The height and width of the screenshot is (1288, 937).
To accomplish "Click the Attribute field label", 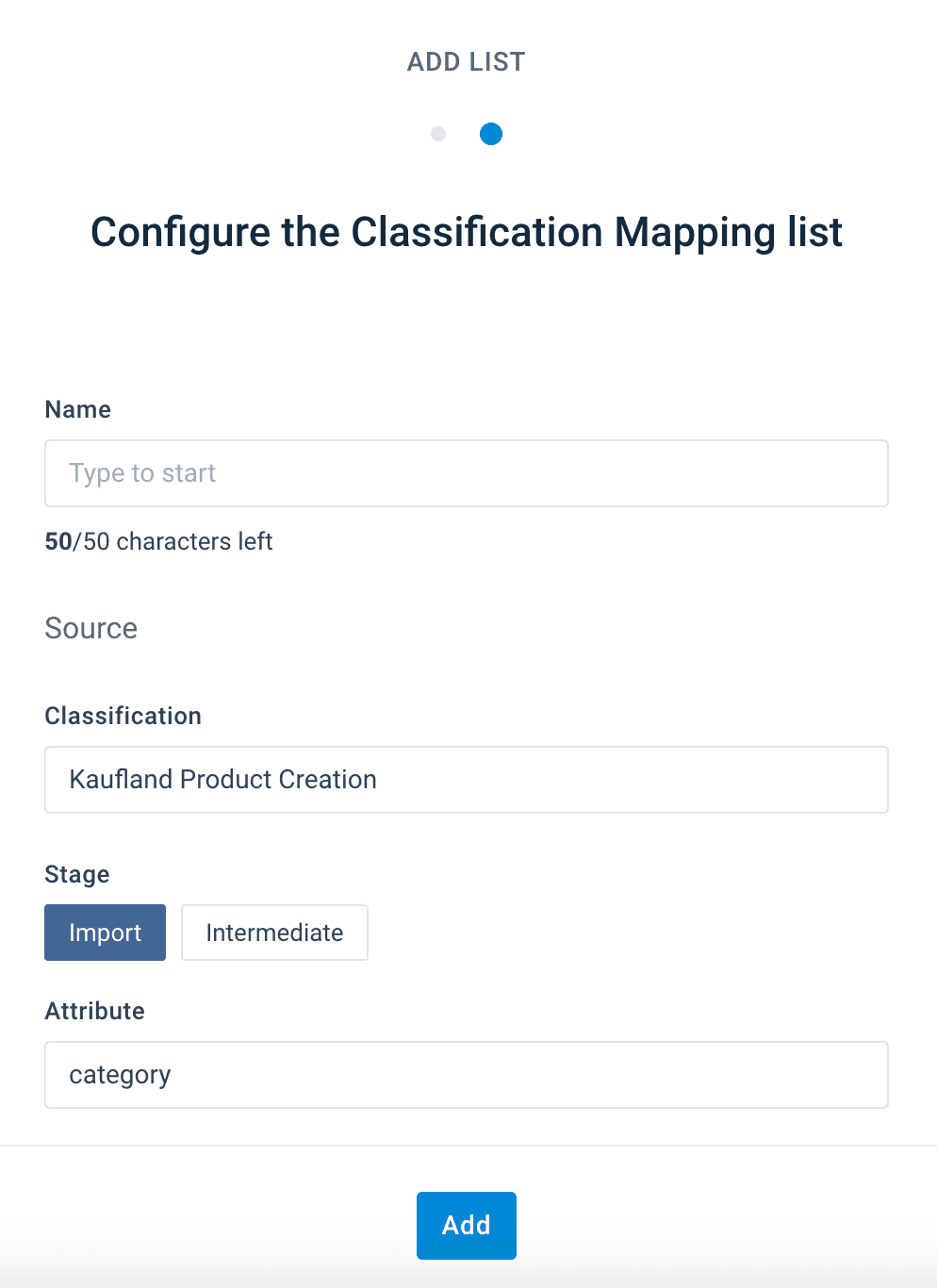I will 95,1011.
